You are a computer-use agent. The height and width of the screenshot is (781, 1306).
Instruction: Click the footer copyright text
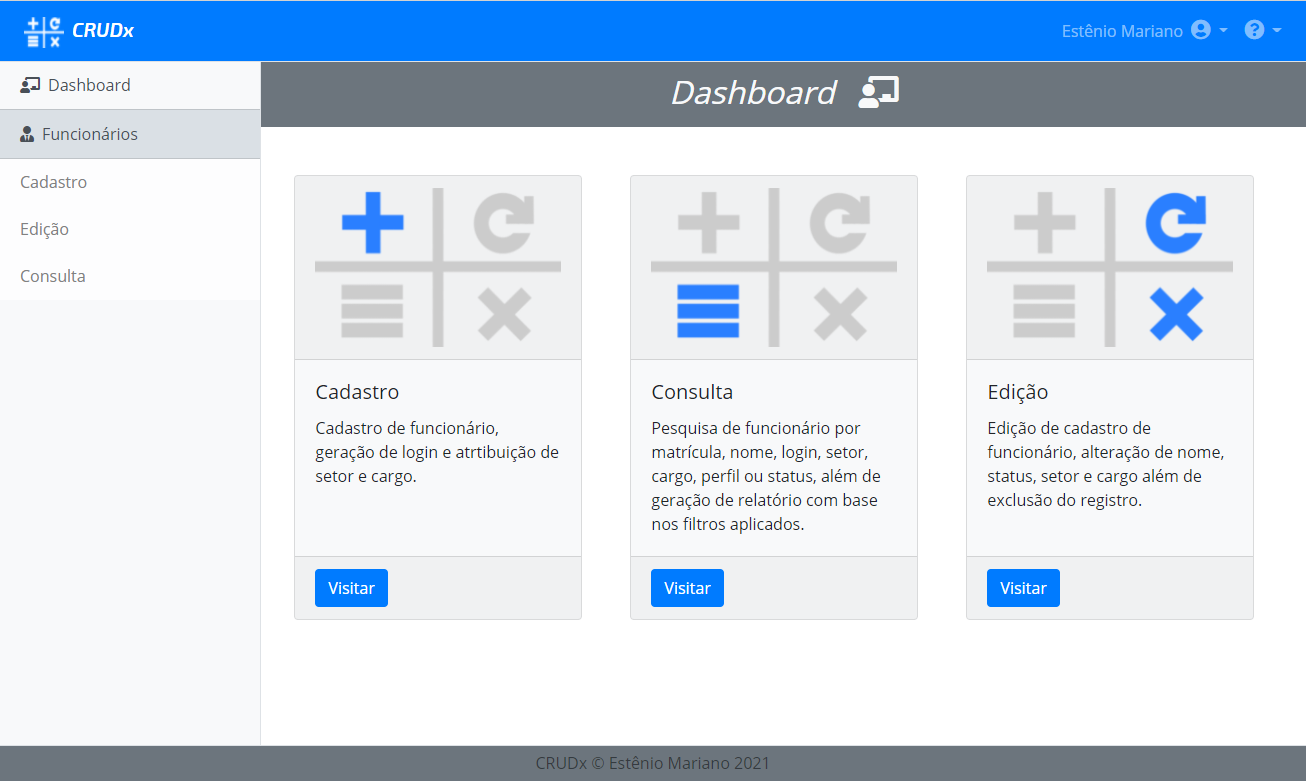pos(653,763)
